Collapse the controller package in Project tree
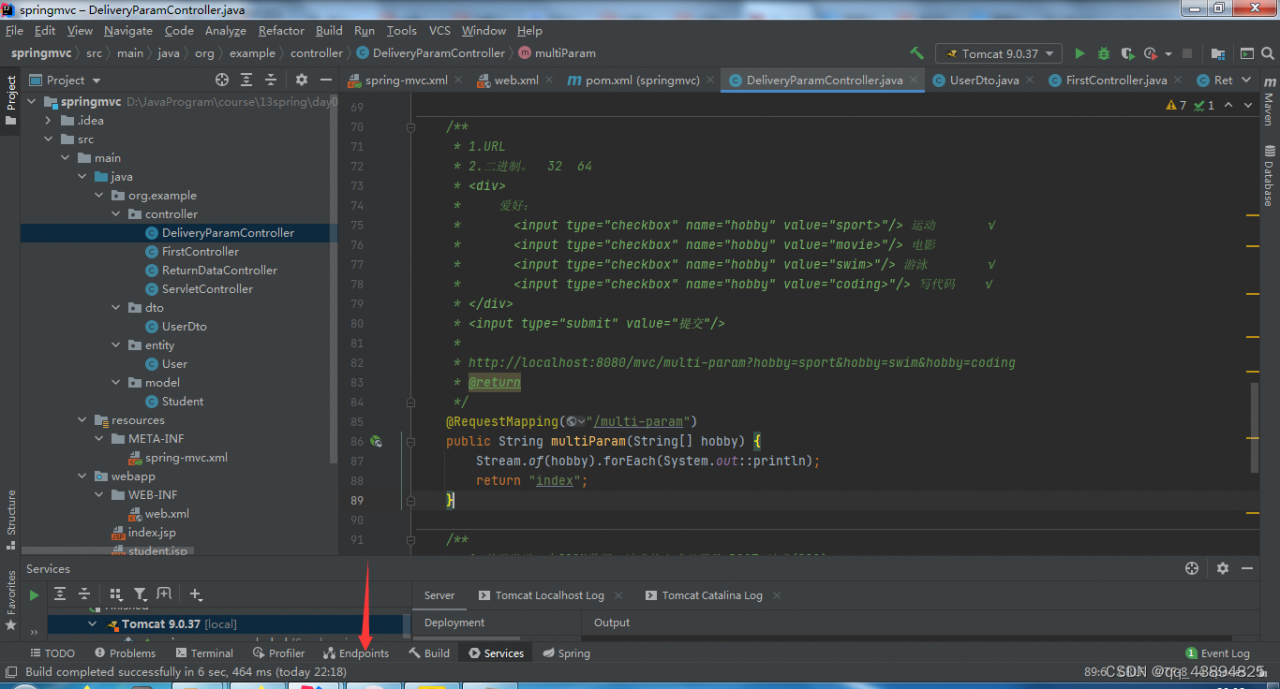Viewport: 1280px width, 689px height. click(x=117, y=213)
